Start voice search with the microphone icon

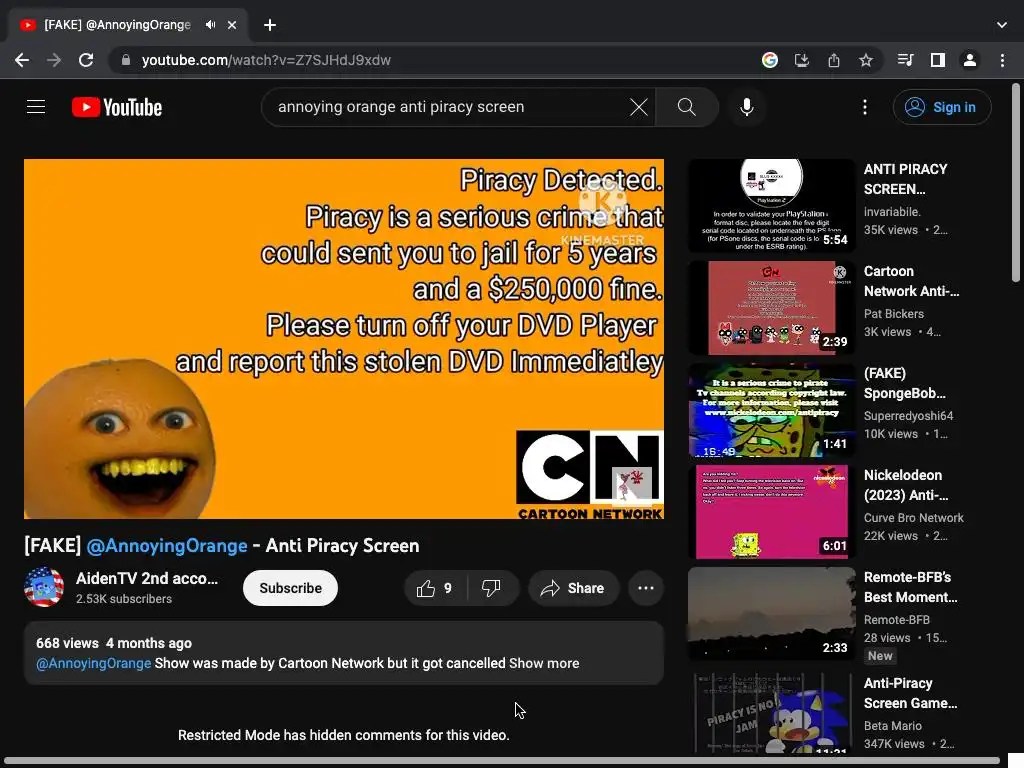tap(746, 107)
